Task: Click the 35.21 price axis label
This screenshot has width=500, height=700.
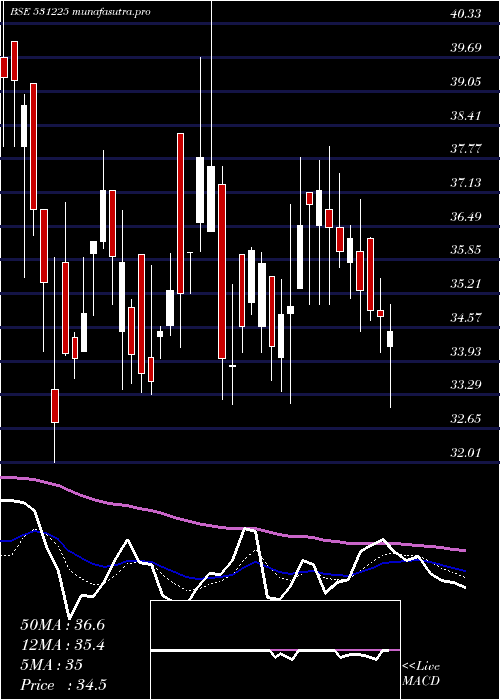Action: (x=466, y=284)
